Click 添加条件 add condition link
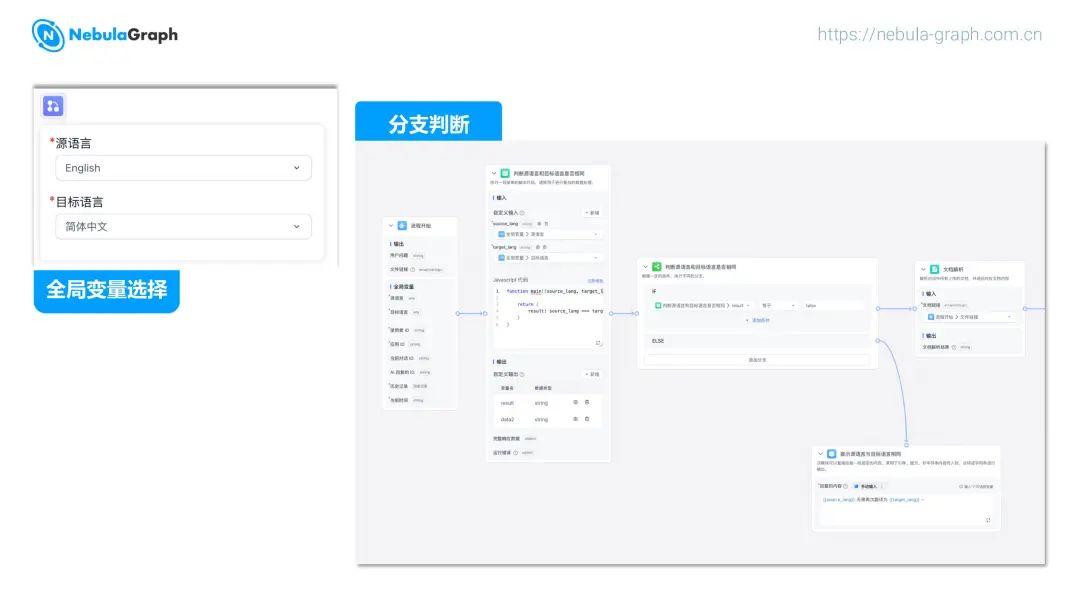Screen dimensions: 1080x608 pyautogui.click(x=758, y=320)
